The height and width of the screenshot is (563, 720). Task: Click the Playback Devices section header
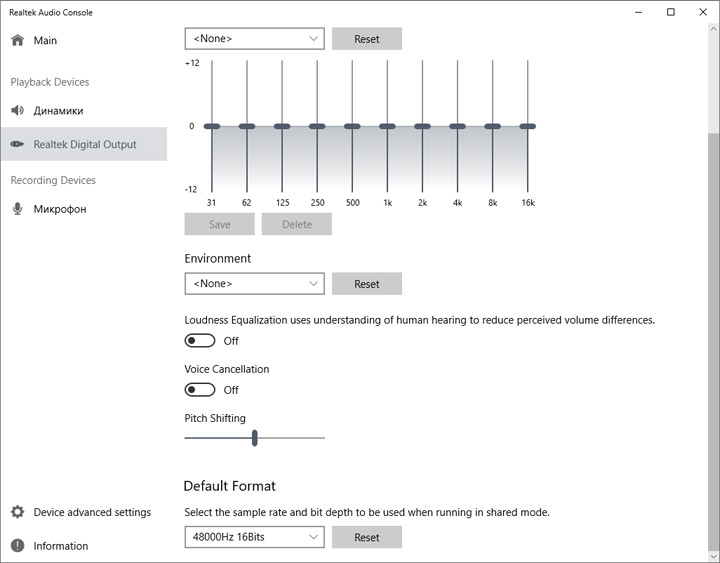tap(50, 82)
